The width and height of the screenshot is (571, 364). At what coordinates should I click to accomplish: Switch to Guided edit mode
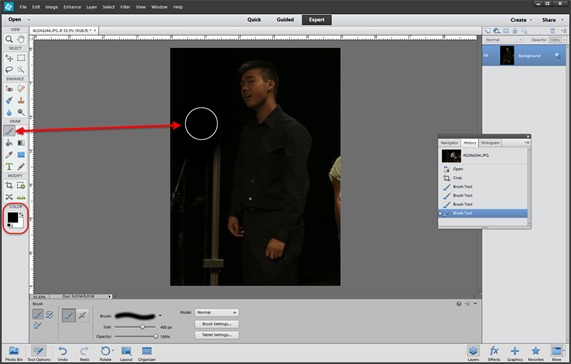285,20
